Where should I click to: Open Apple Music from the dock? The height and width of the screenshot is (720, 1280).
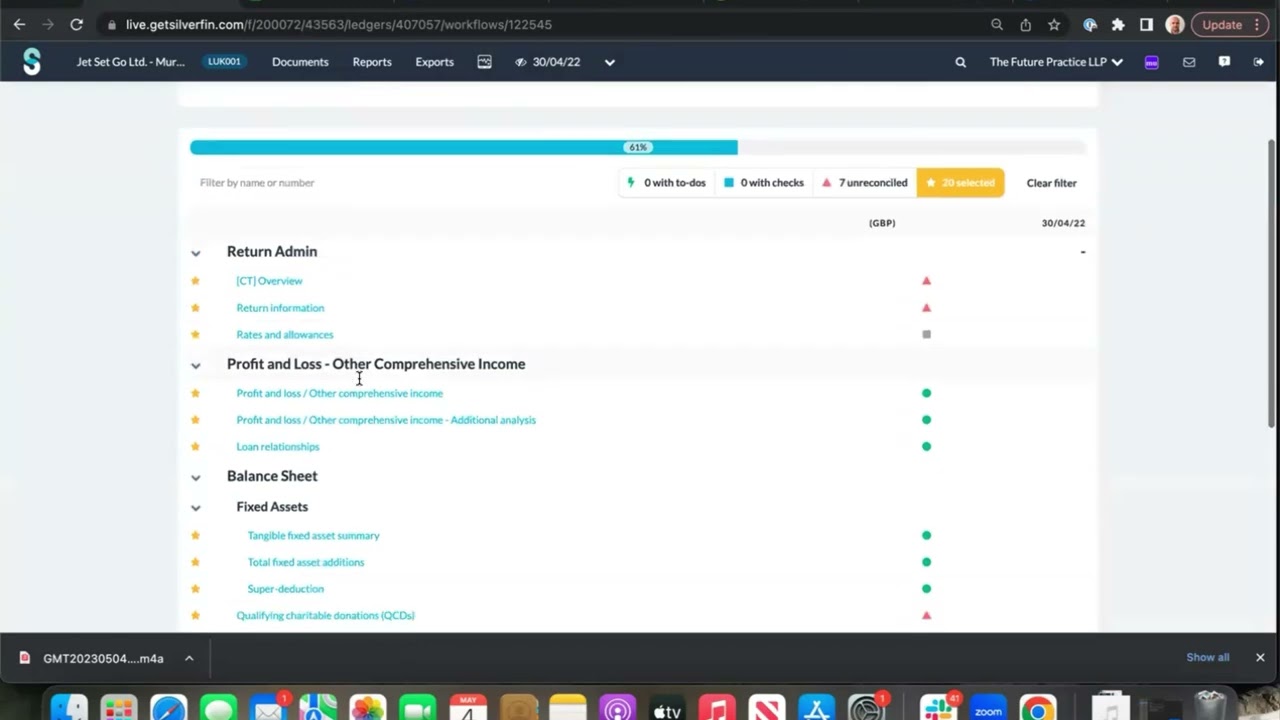pos(717,709)
